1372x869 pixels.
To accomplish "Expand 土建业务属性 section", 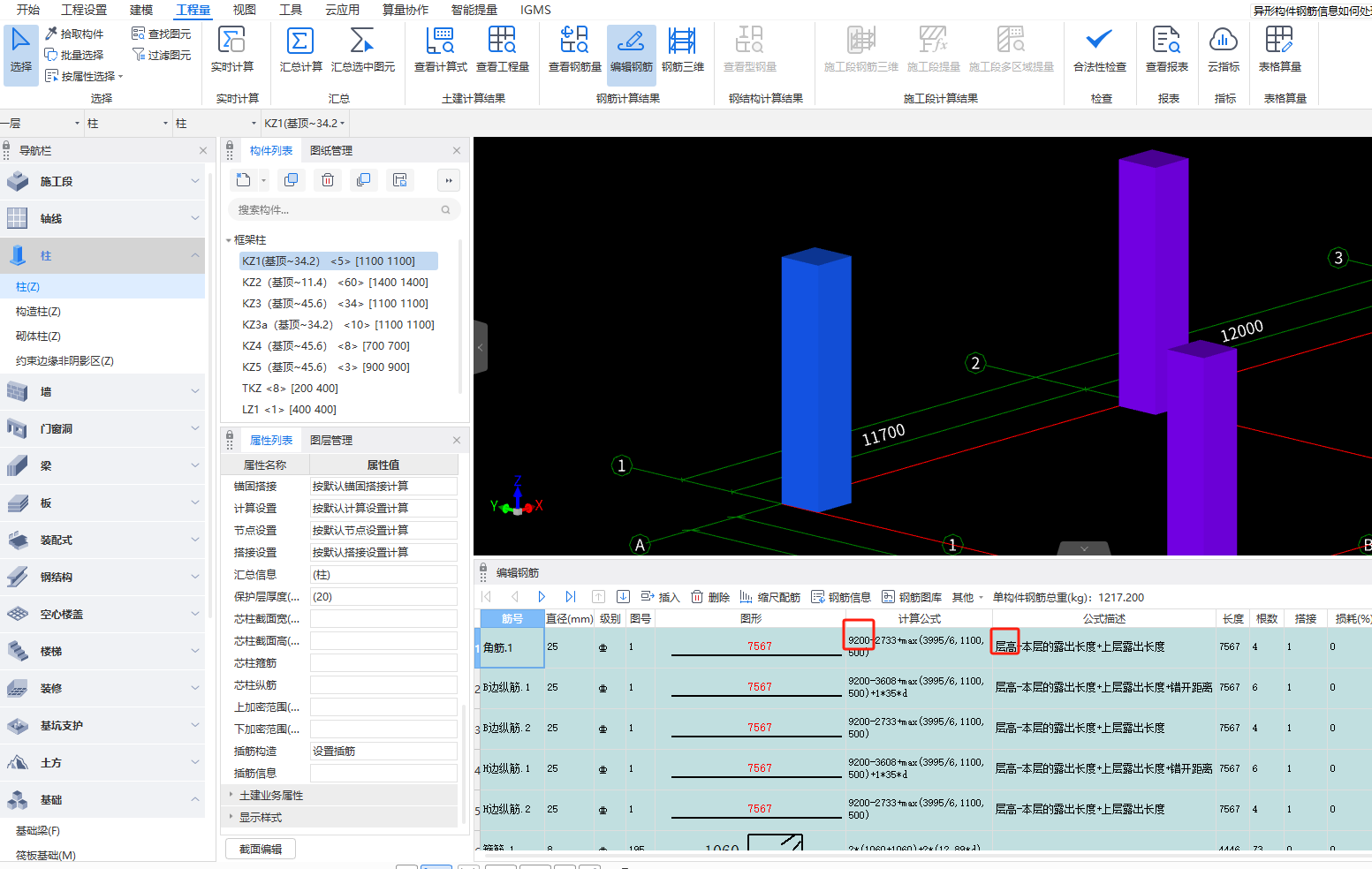I will [x=231, y=795].
